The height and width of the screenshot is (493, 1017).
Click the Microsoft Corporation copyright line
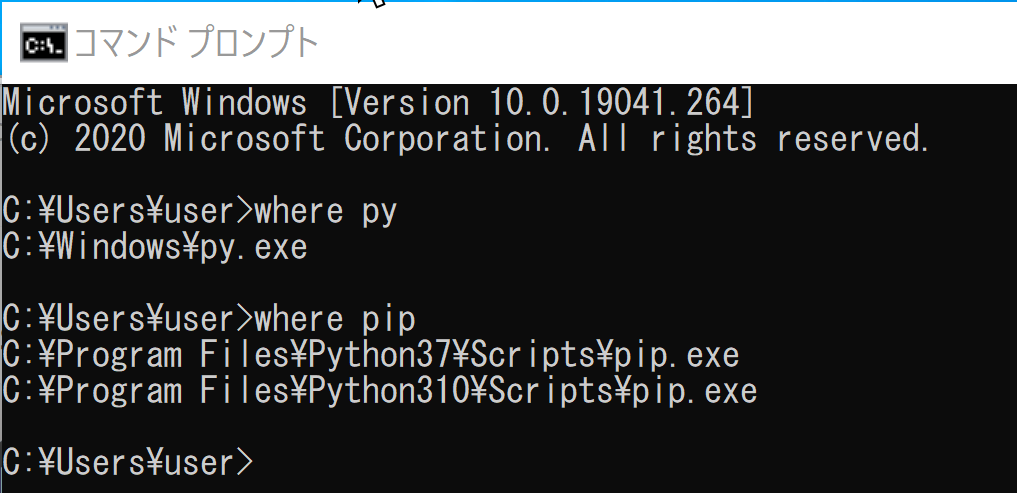466,139
